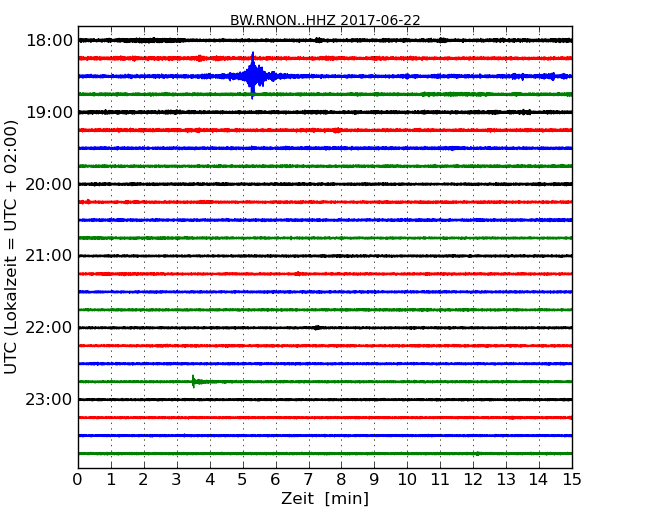Click the 'UTC (Lokalzeit = UTC + 02:00)' axis label
The image size is (650, 520).
(x=10, y=247)
